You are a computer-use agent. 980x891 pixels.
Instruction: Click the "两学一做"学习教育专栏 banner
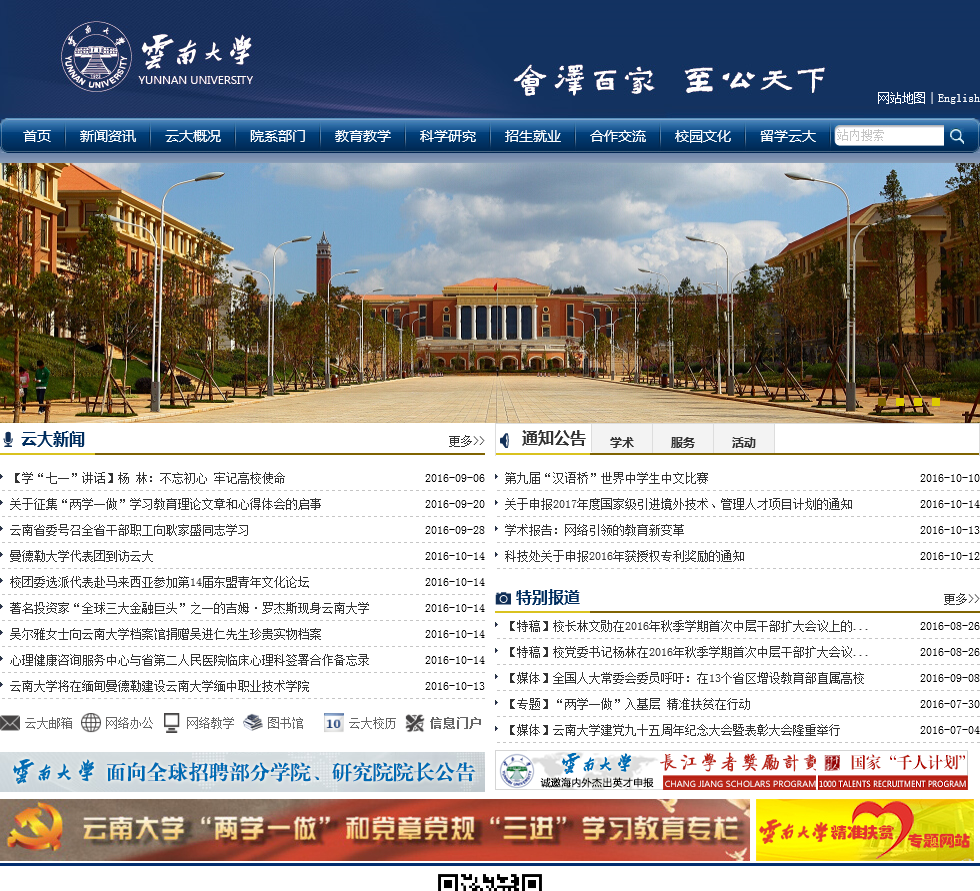(x=375, y=830)
